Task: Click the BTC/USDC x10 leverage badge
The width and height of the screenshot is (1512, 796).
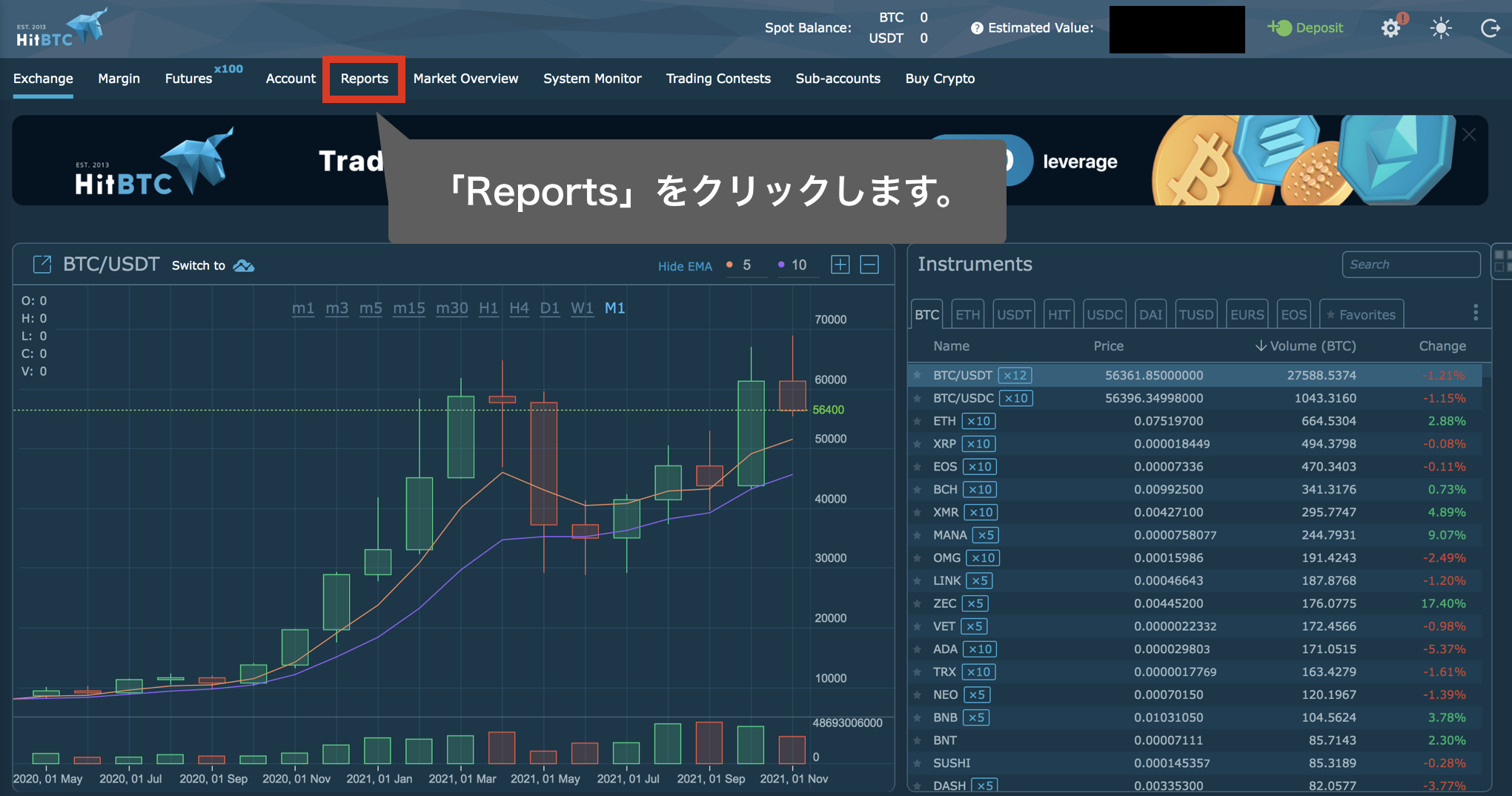Action: [1016, 398]
